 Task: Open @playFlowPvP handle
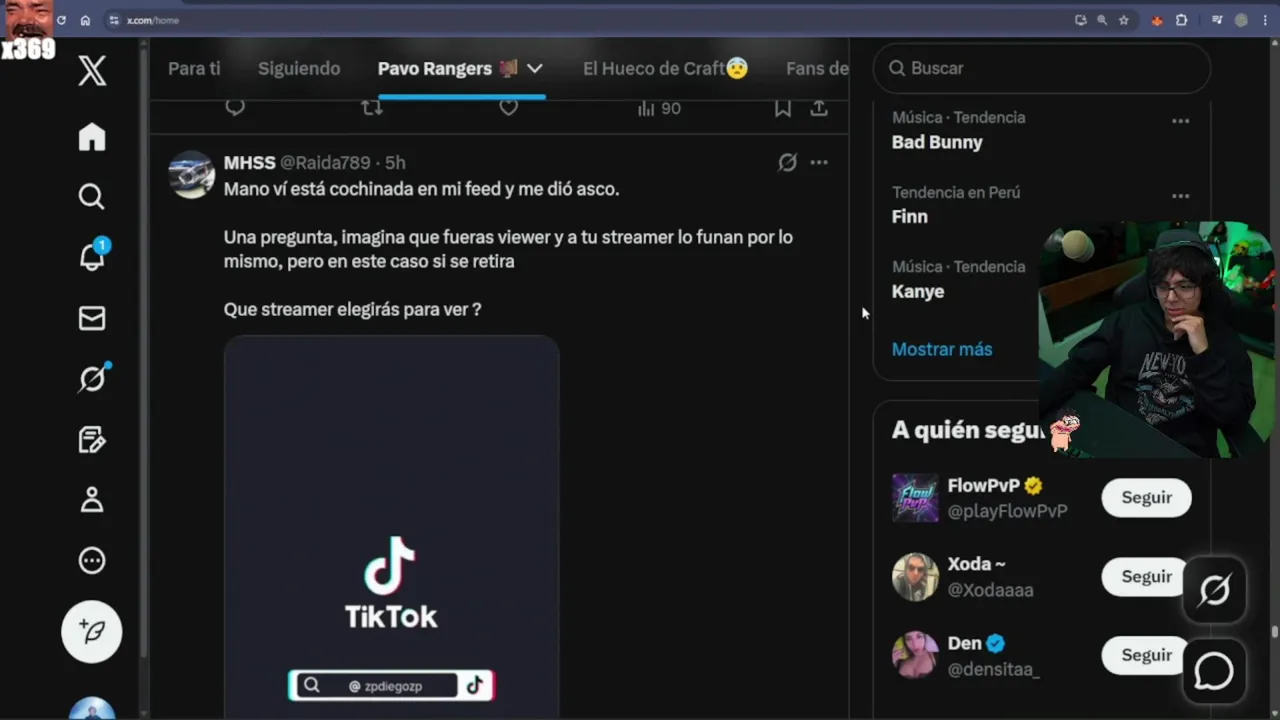(1008, 511)
